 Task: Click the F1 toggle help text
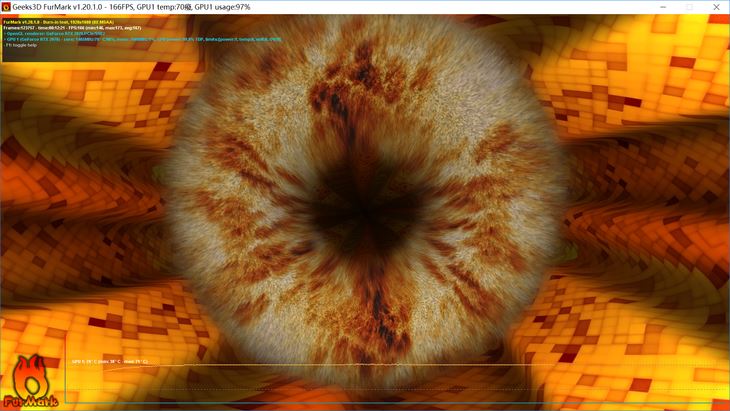coord(21,45)
